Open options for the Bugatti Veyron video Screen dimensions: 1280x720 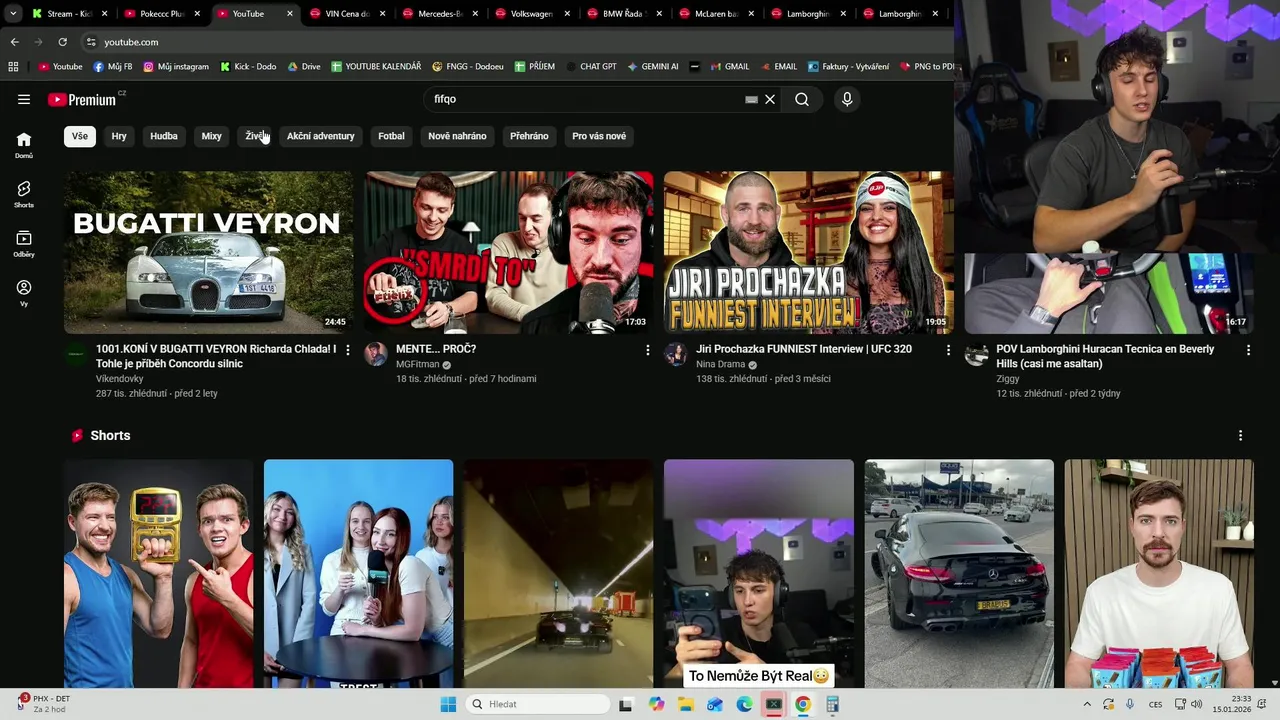[x=348, y=350]
